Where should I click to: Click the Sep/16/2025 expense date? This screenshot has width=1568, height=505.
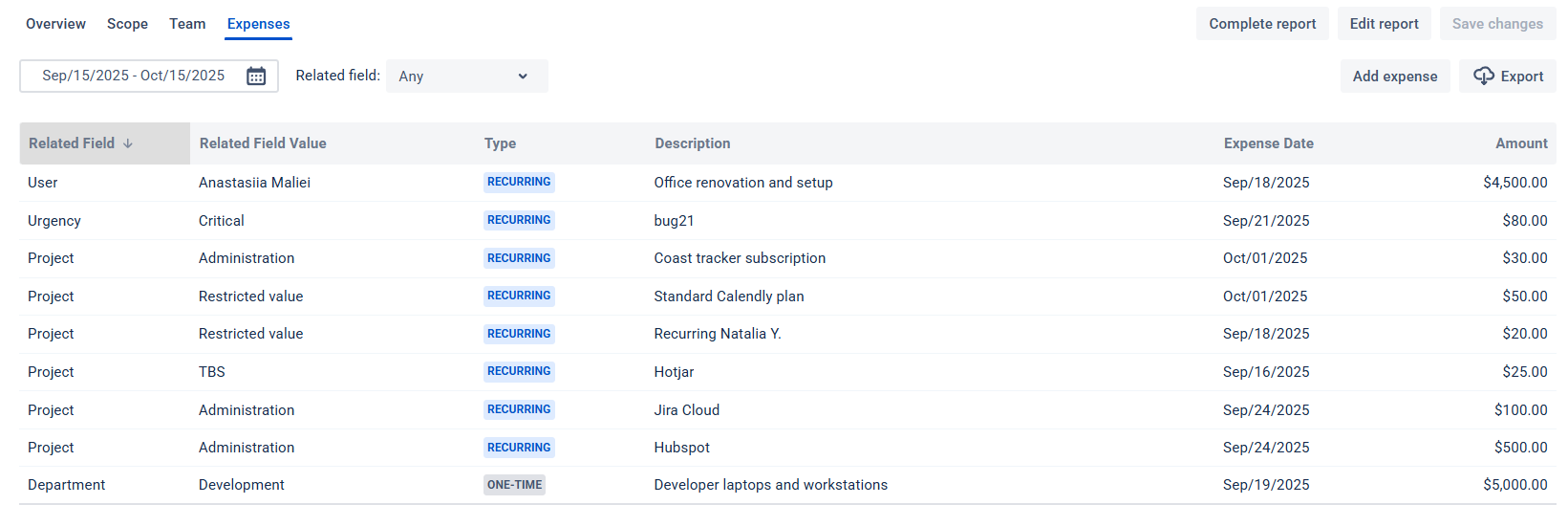coord(1266,372)
